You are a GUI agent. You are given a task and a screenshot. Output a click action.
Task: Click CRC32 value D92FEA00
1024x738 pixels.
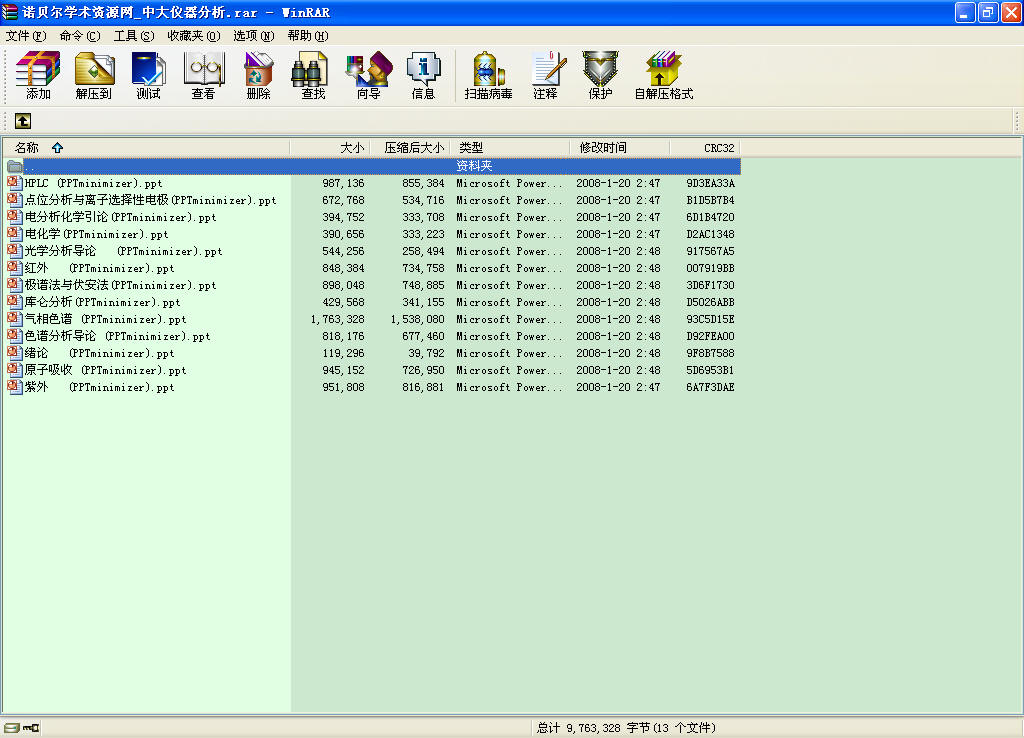[x=710, y=336]
